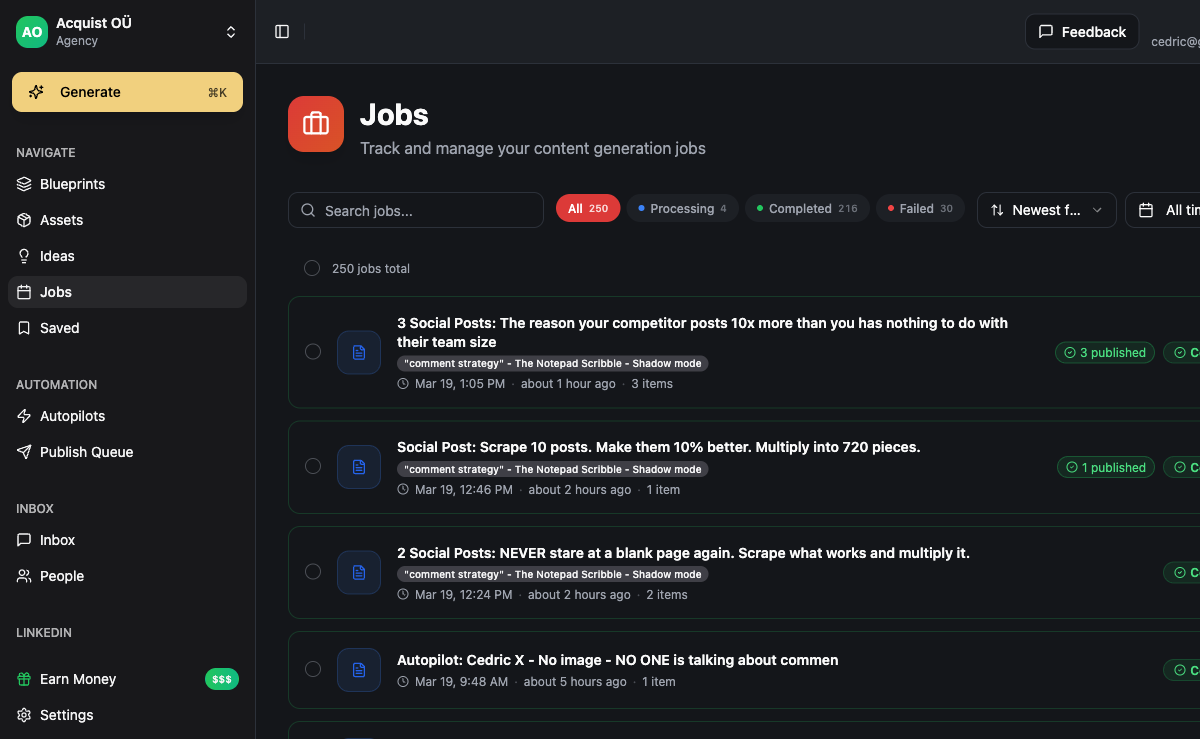Image resolution: width=1200 pixels, height=739 pixels.
Task: Open Blueprints in the sidebar
Action: click(127, 184)
